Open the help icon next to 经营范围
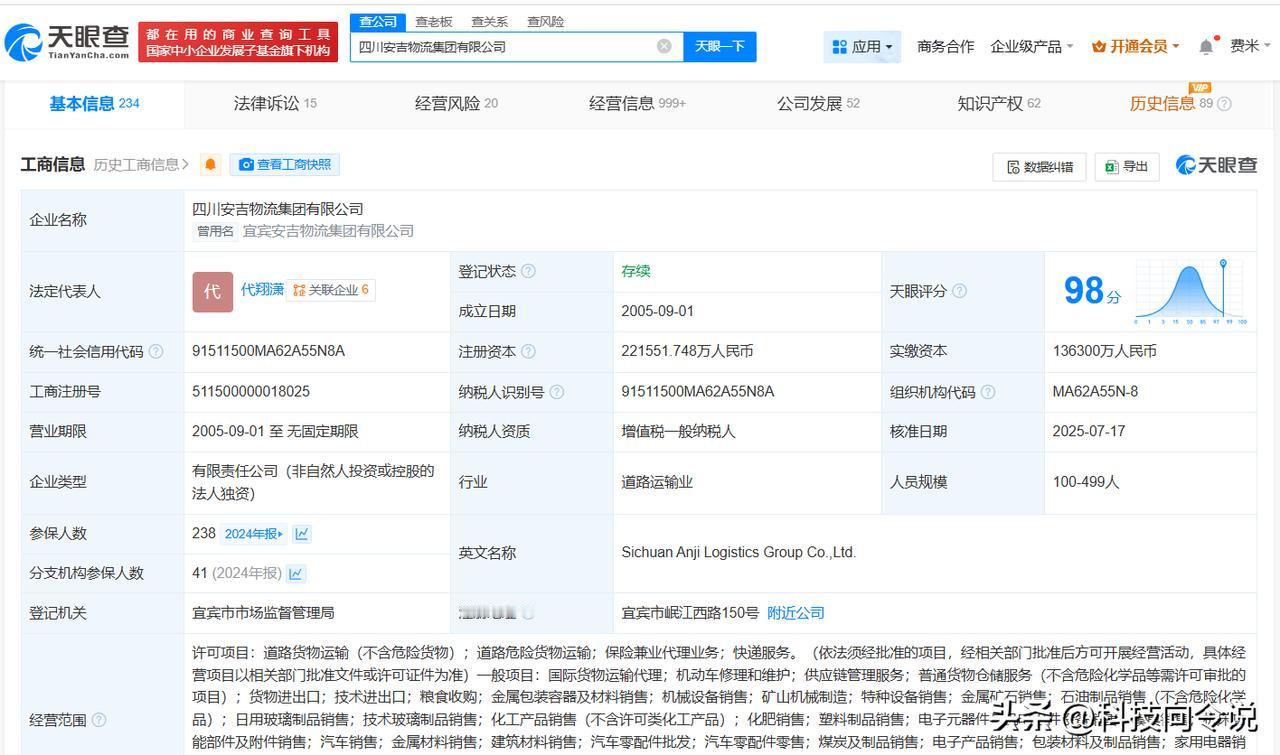Image resolution: width=1280 pixels, height=755 pixels. pyautogui.click(x=99, y=720)
